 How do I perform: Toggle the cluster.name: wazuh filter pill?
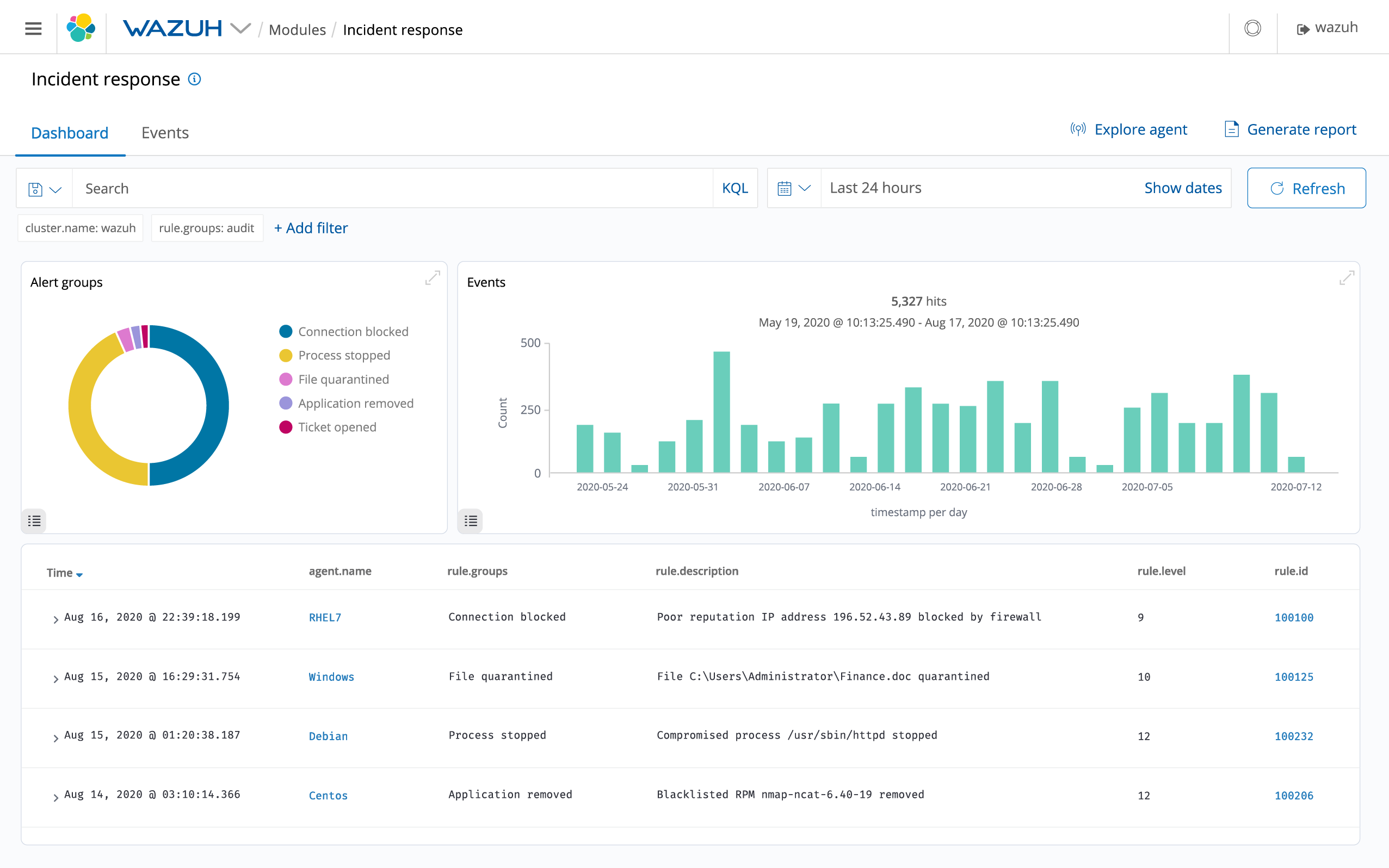[x=80, y=227]
